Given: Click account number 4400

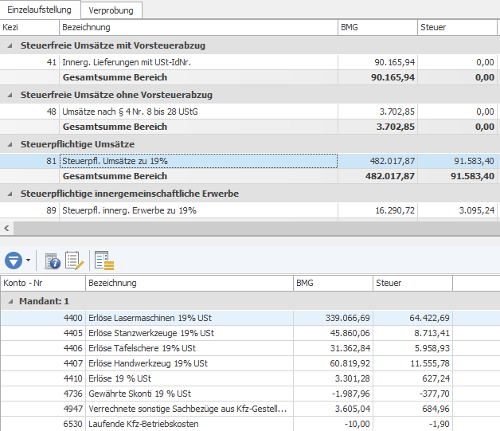Looking at the screenshot, I should (73, 318).
